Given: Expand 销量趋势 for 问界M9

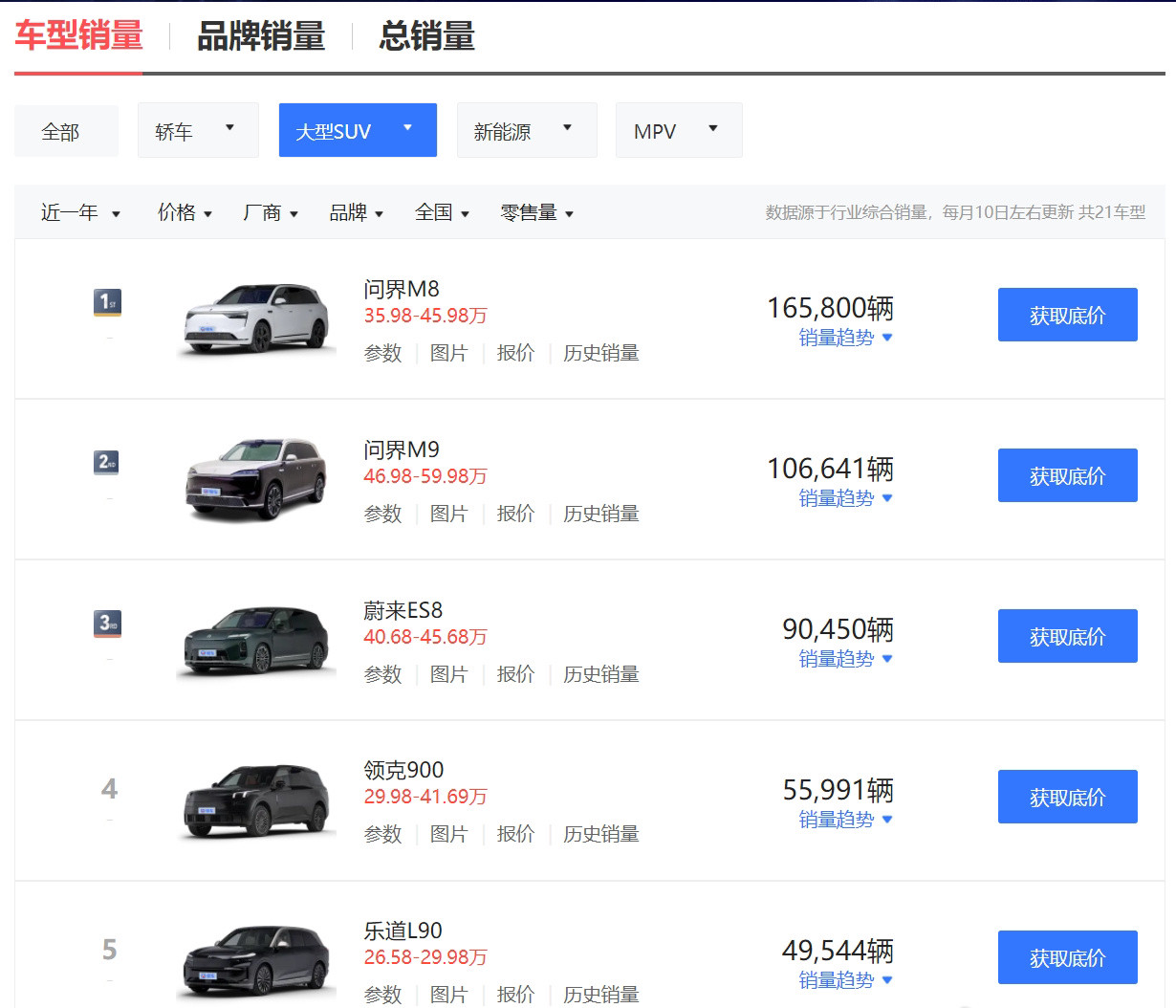Looking at the screenshot, I should (x=845, y=498).
